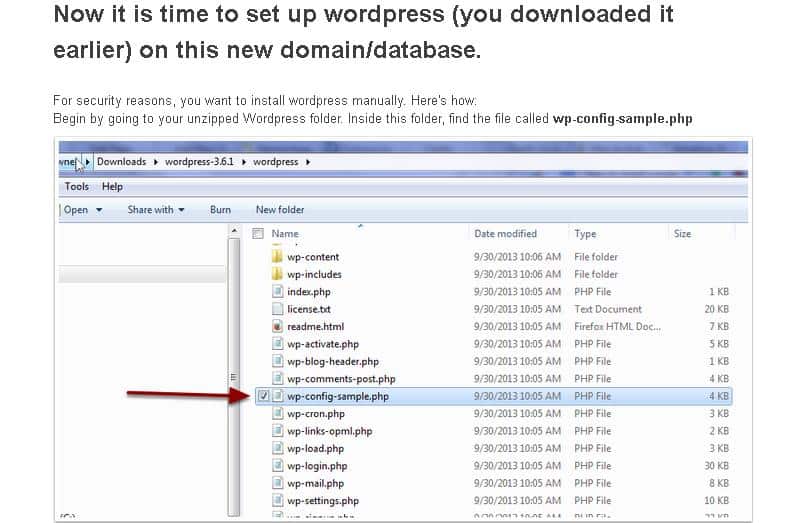
Task: Click the Firefox HTML Doc type cell
Action: [x=617, y=326]
